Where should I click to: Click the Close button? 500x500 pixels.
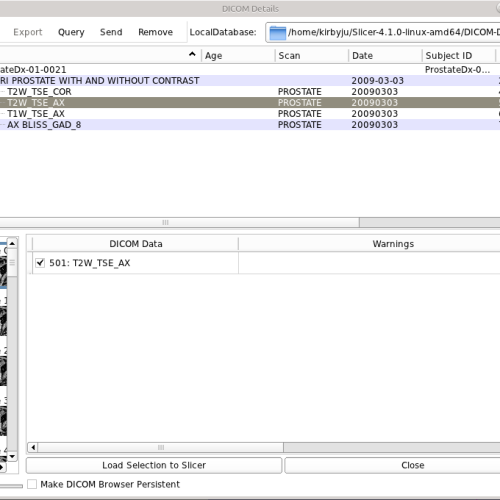point(393,465)
